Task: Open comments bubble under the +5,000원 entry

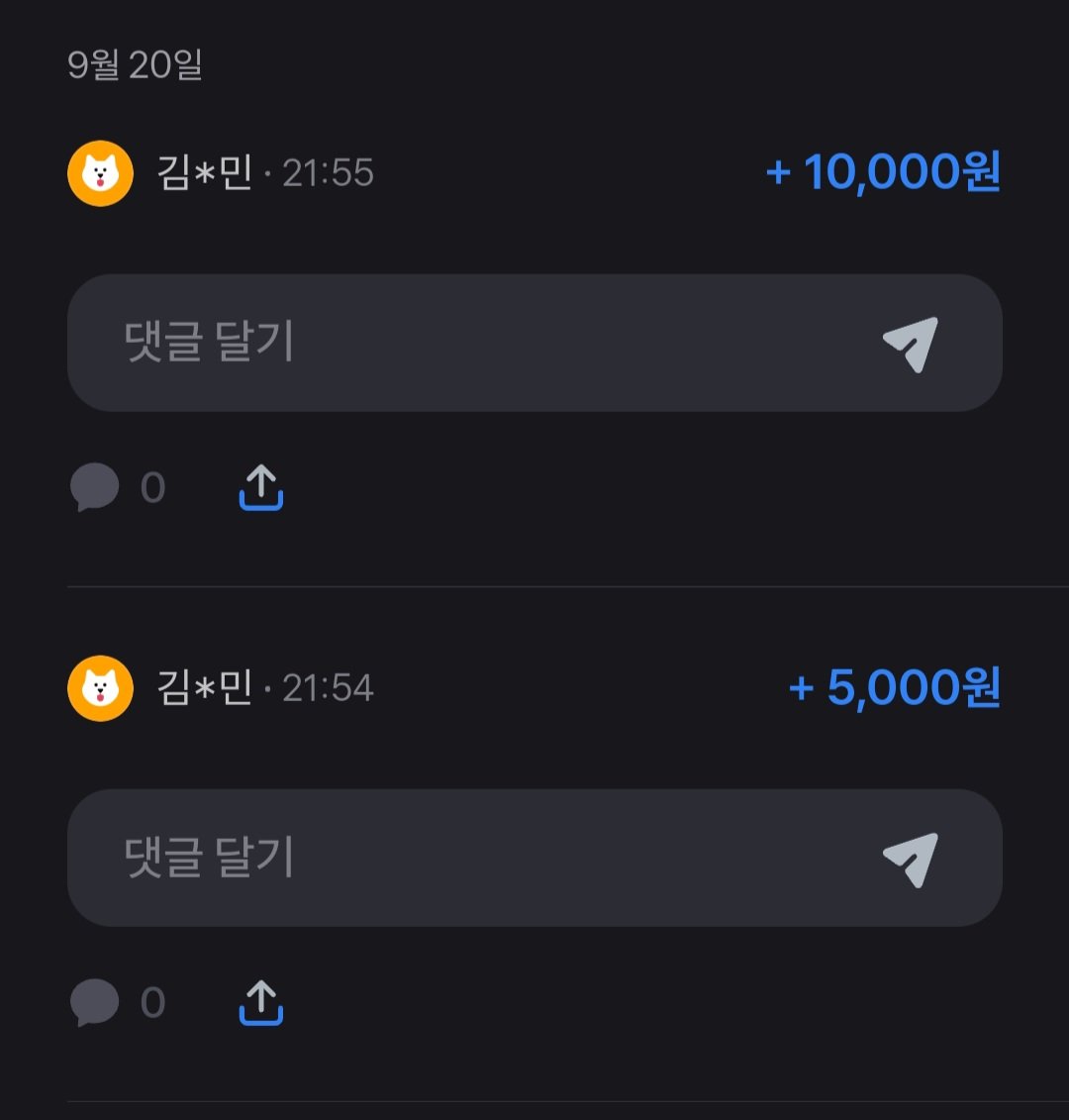Action: coord(94,1002)
